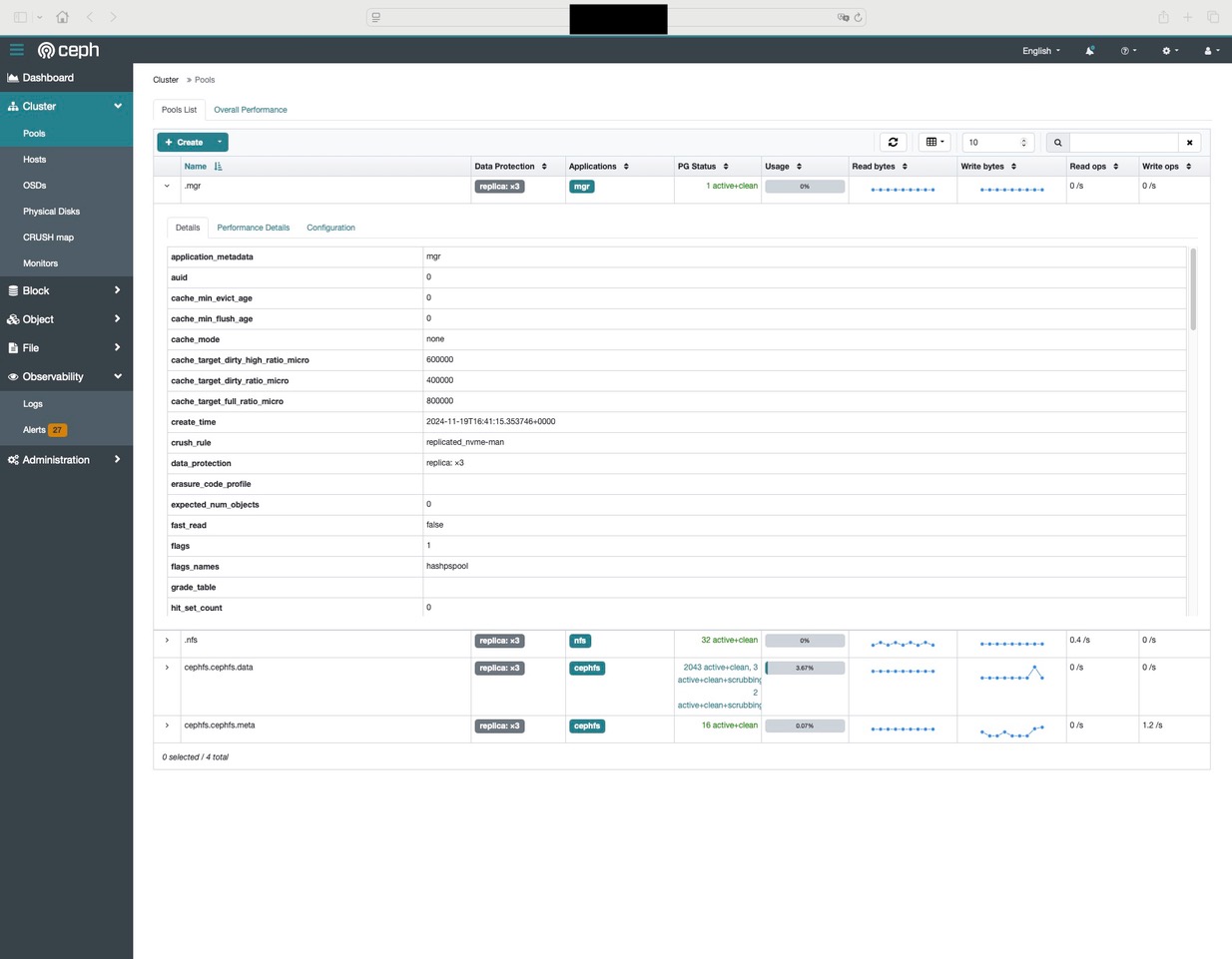
Task: Open Physical Disks page
Action: click(66, 212)
